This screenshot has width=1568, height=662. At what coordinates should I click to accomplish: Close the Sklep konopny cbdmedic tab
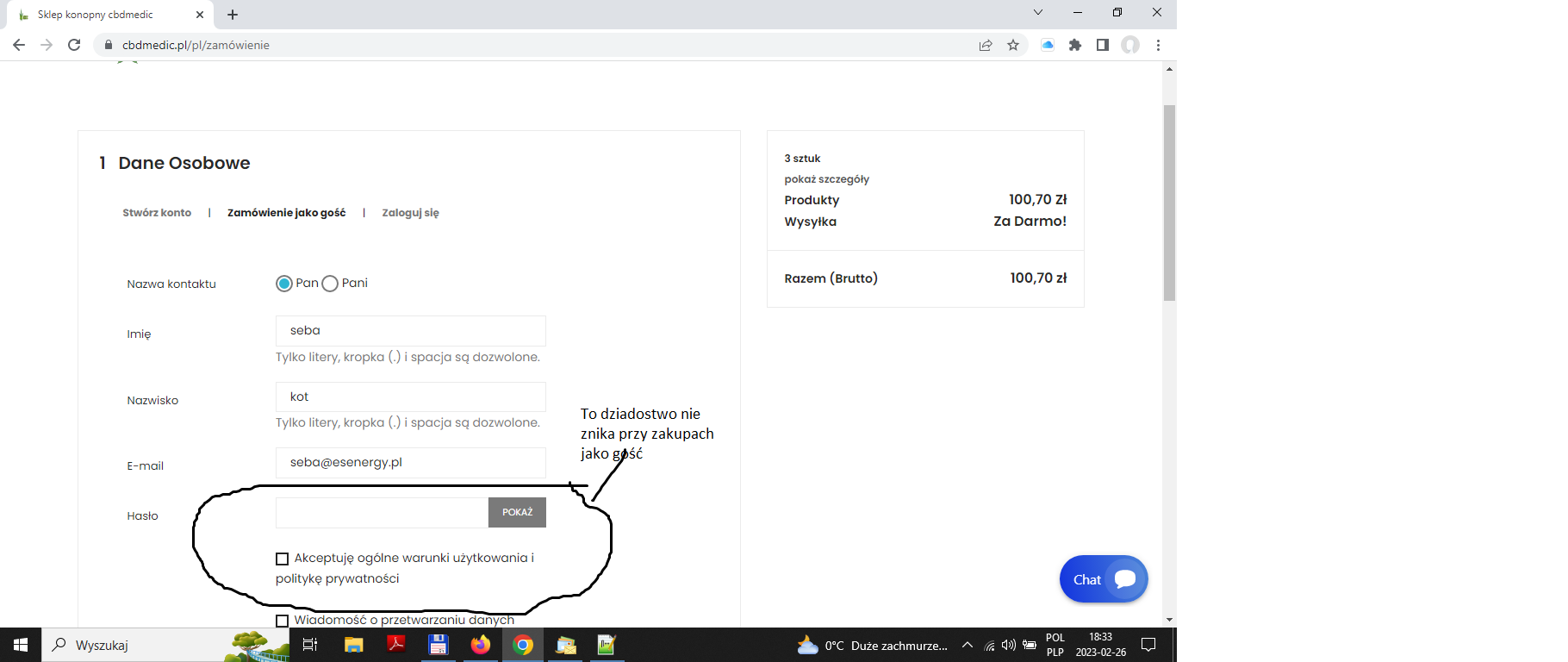click(x=200, y=15)
